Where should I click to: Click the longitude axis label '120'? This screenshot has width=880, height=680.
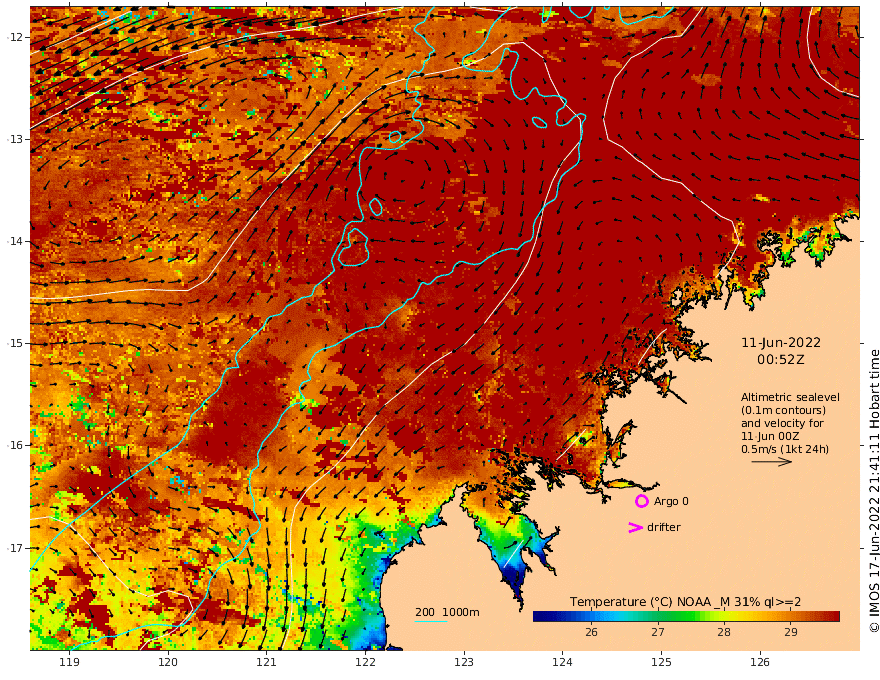[x=168, y=662]
